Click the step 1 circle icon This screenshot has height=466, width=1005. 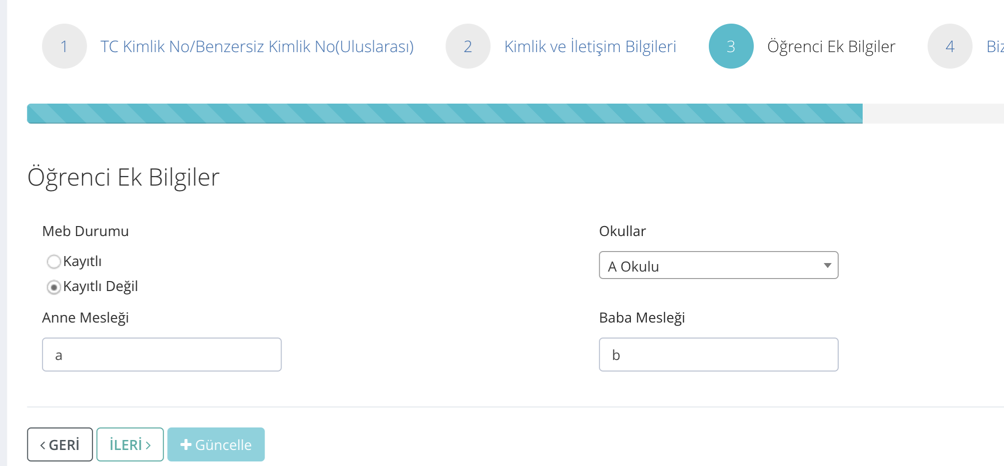pos(64,46)
